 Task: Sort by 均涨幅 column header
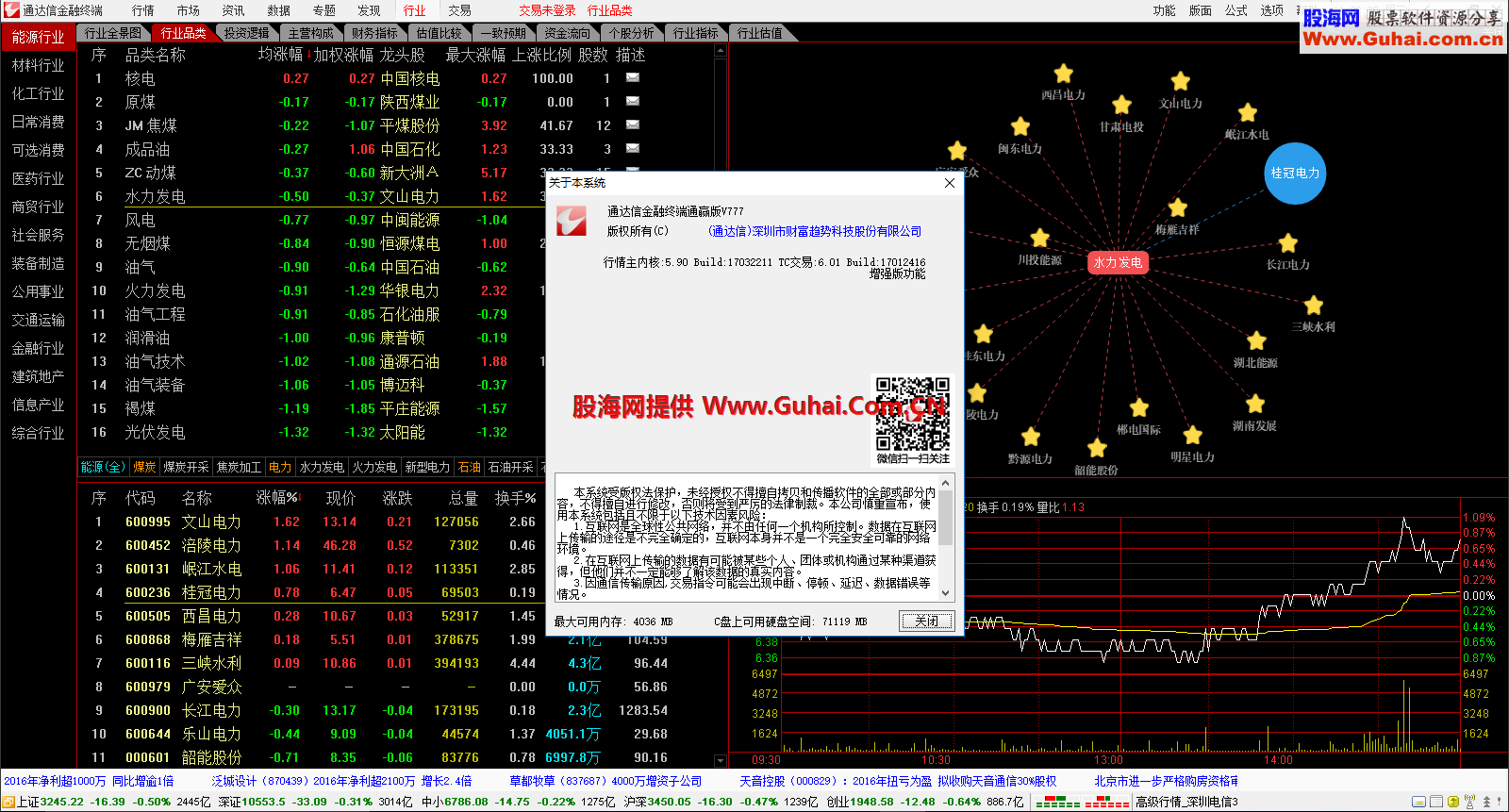click(x=280, y=55)
